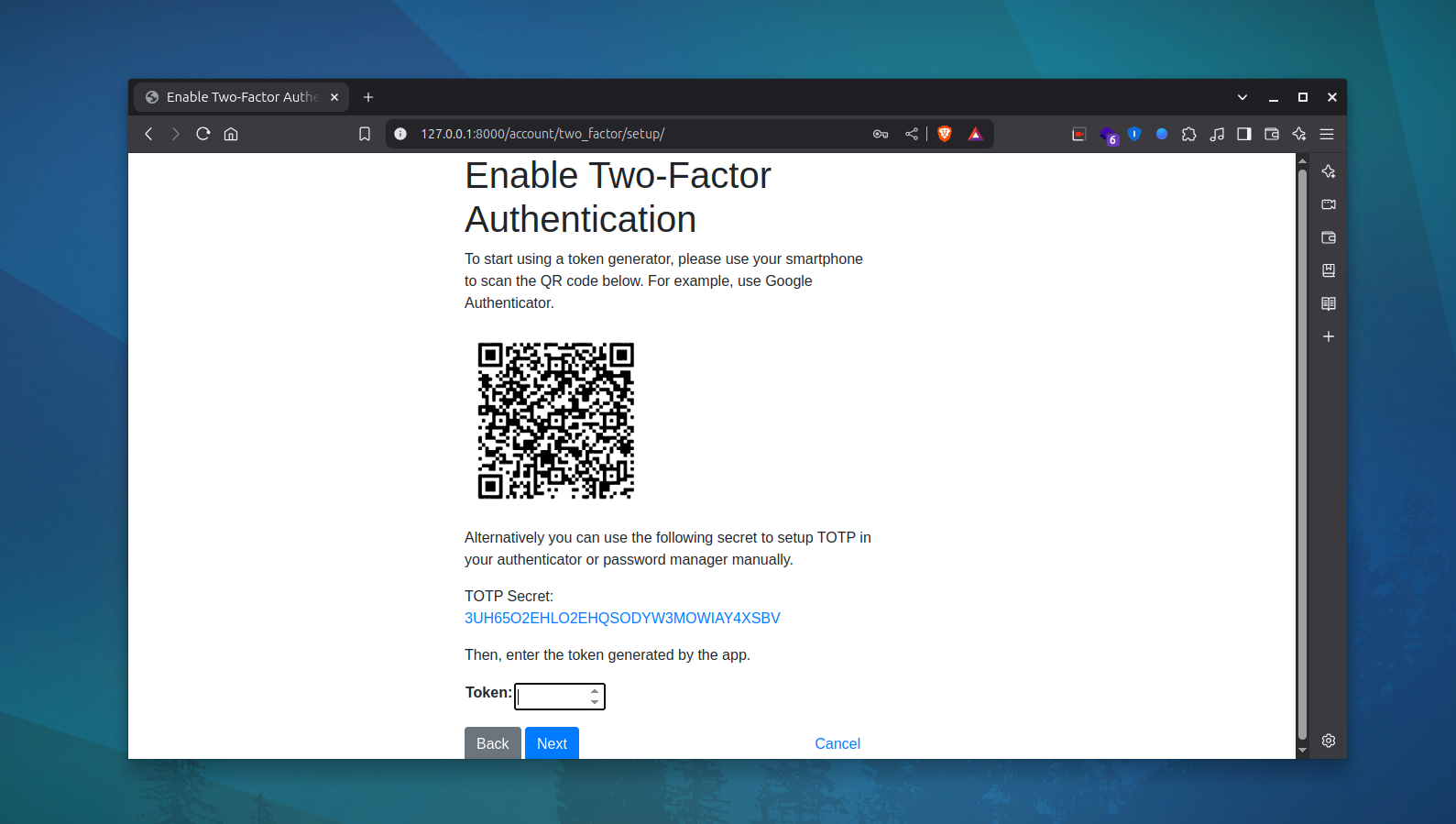This screenshot has width=1456, height=824.
Task: Click the address bar URL
Action: click(542, 134)
